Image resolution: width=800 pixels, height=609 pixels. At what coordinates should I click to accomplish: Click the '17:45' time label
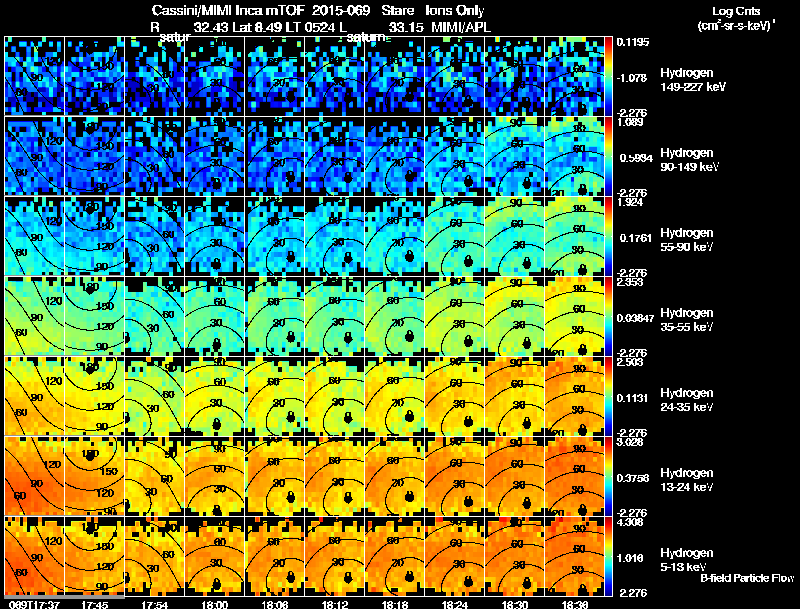tap(94, 604)
